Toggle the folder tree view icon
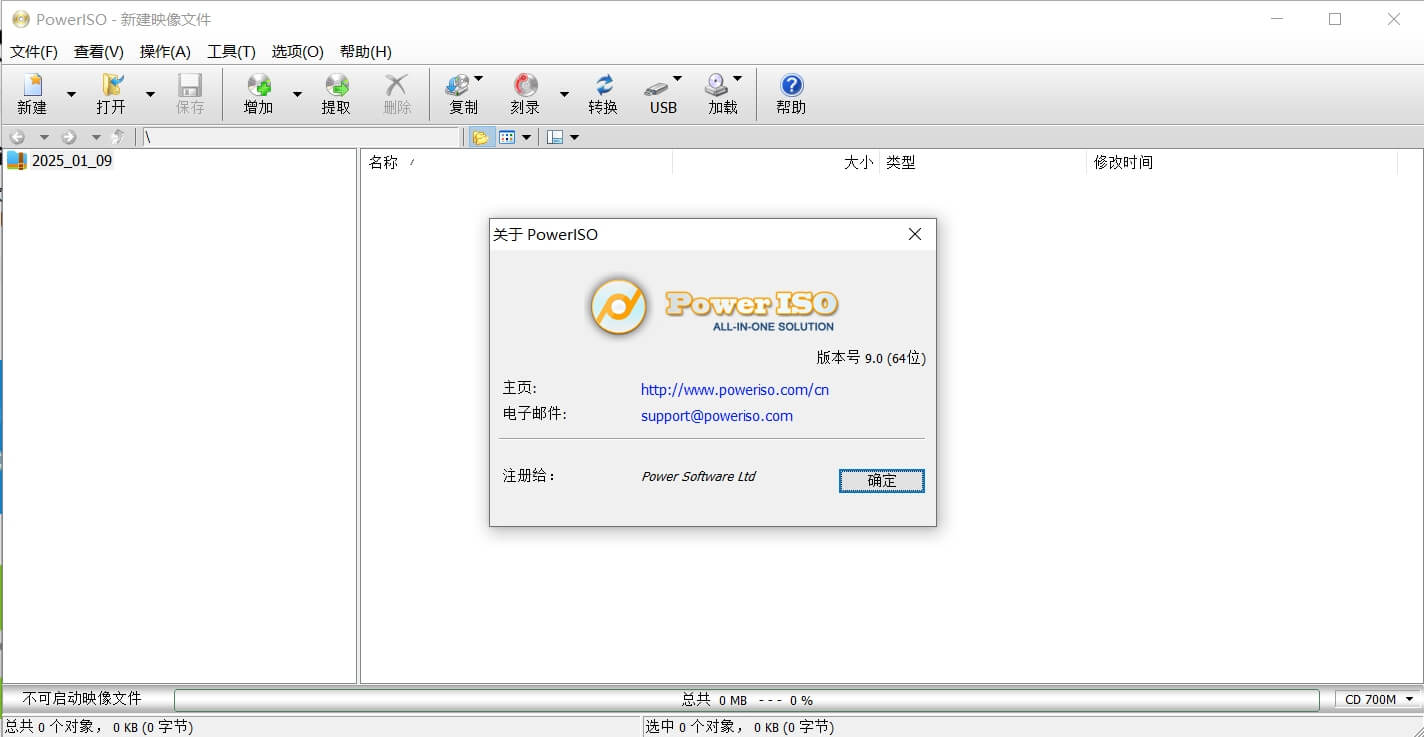The height and width of the screenshot is (737, 1424). coord(481,137)
